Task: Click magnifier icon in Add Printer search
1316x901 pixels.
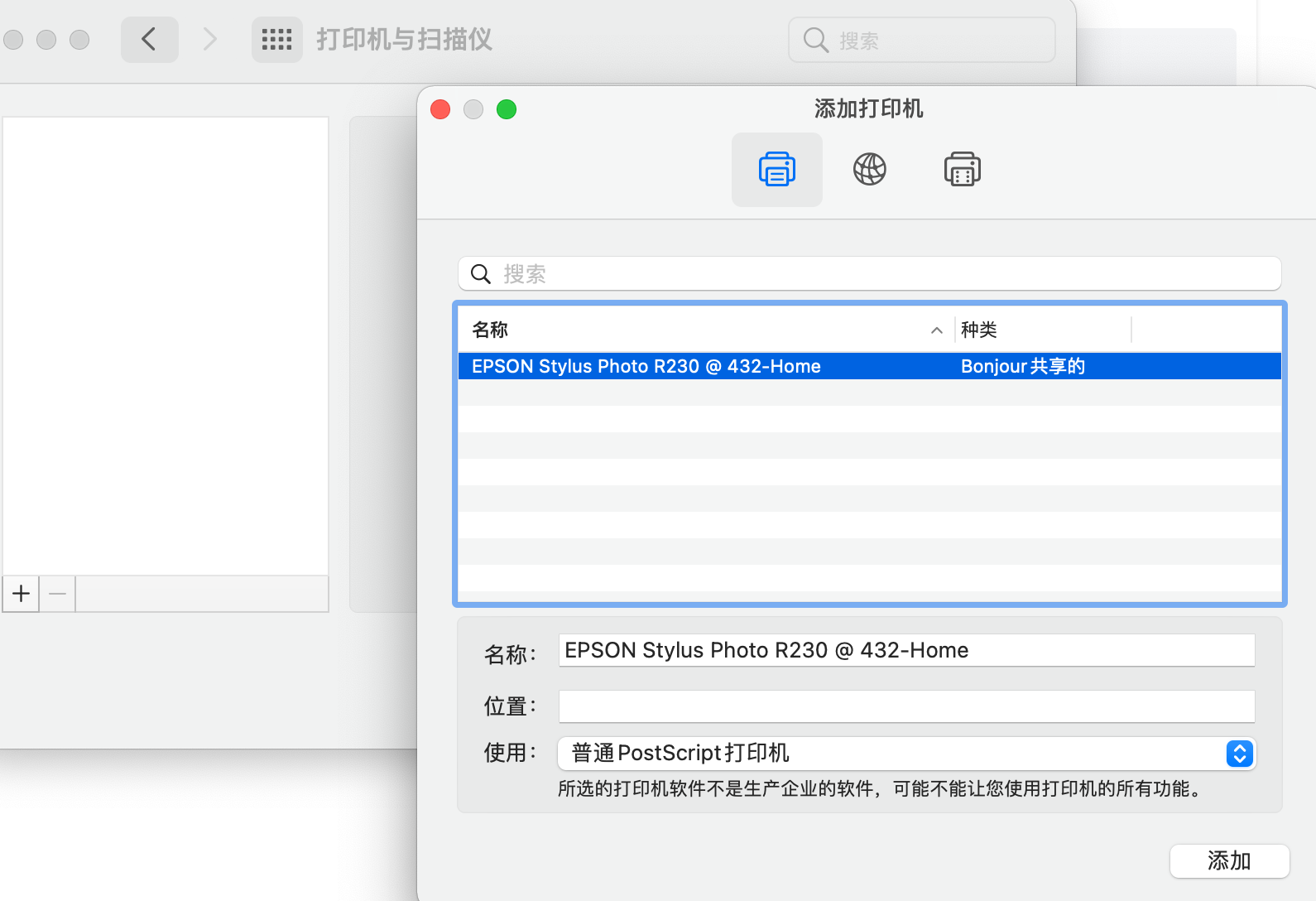Action: tap(481, 274)
